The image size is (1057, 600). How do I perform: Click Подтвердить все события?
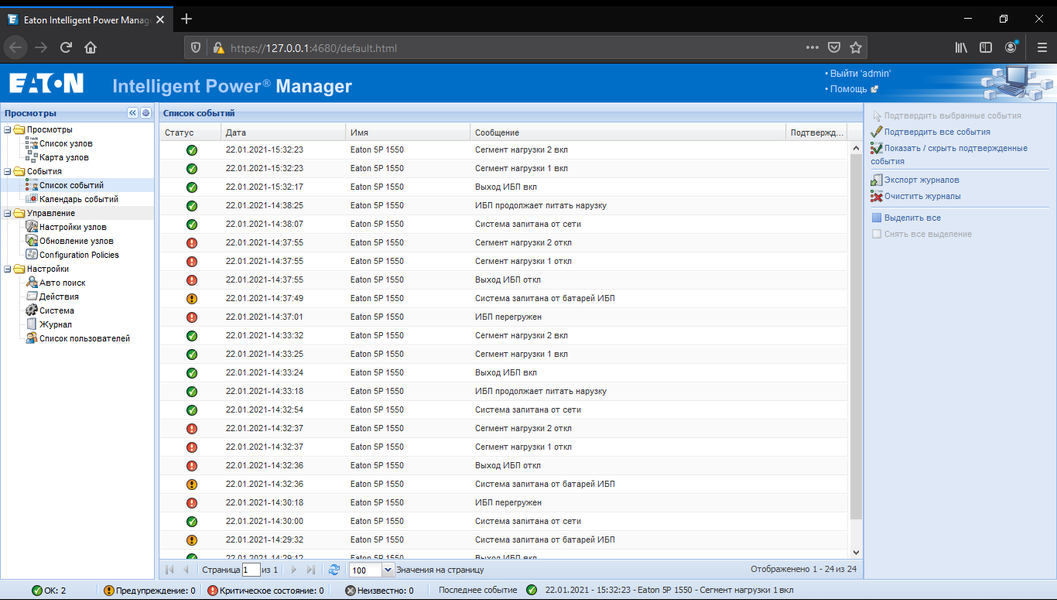coord(937,132)
